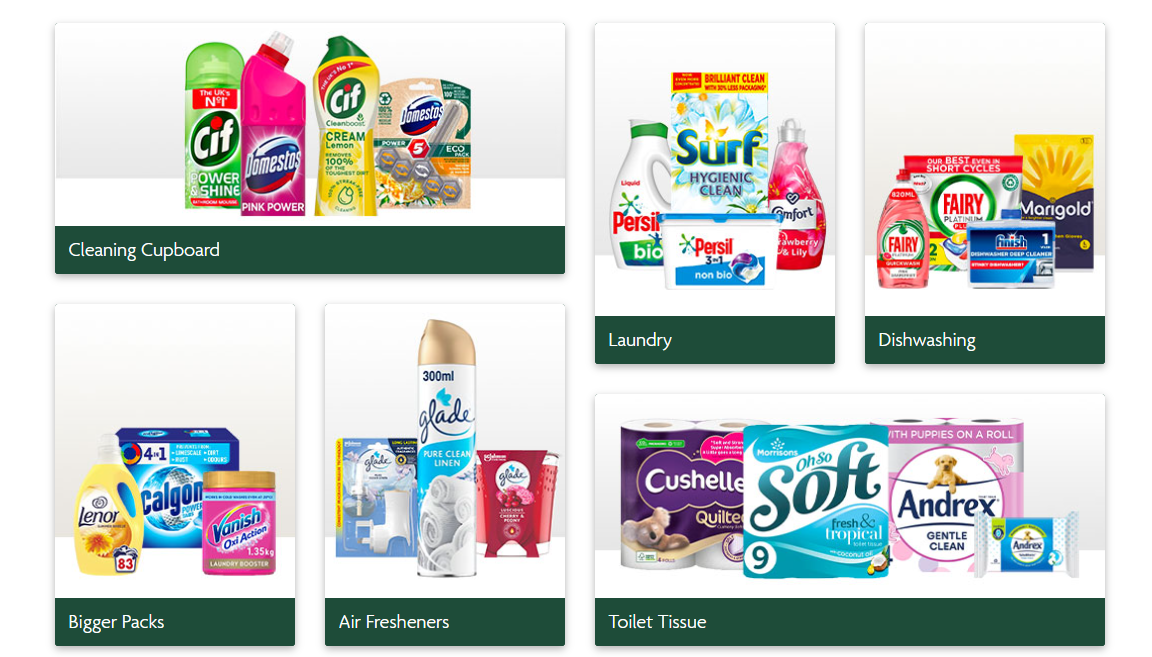Click the Cif Cream Lemon bottle
Image resolution: width=1152 pixels, height=657 pixels.
(345, 126)
